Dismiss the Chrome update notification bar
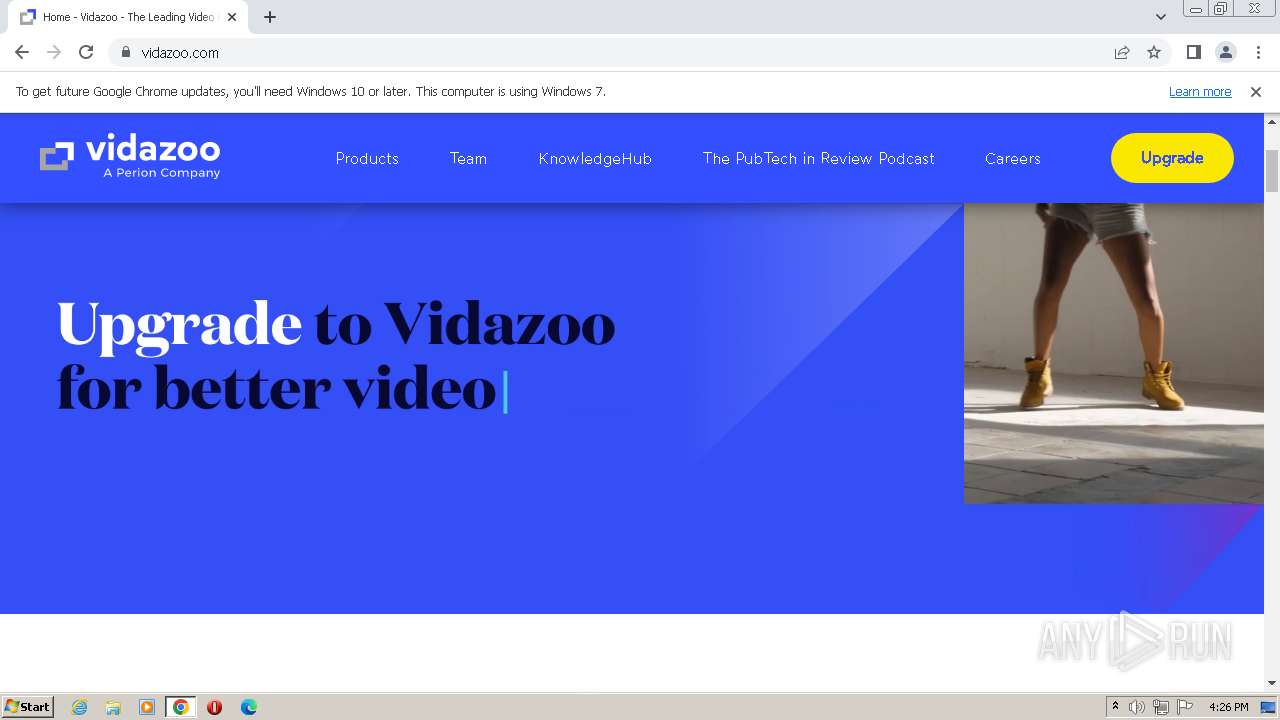Screen dimensions: 1280x720 [1256, 91]
